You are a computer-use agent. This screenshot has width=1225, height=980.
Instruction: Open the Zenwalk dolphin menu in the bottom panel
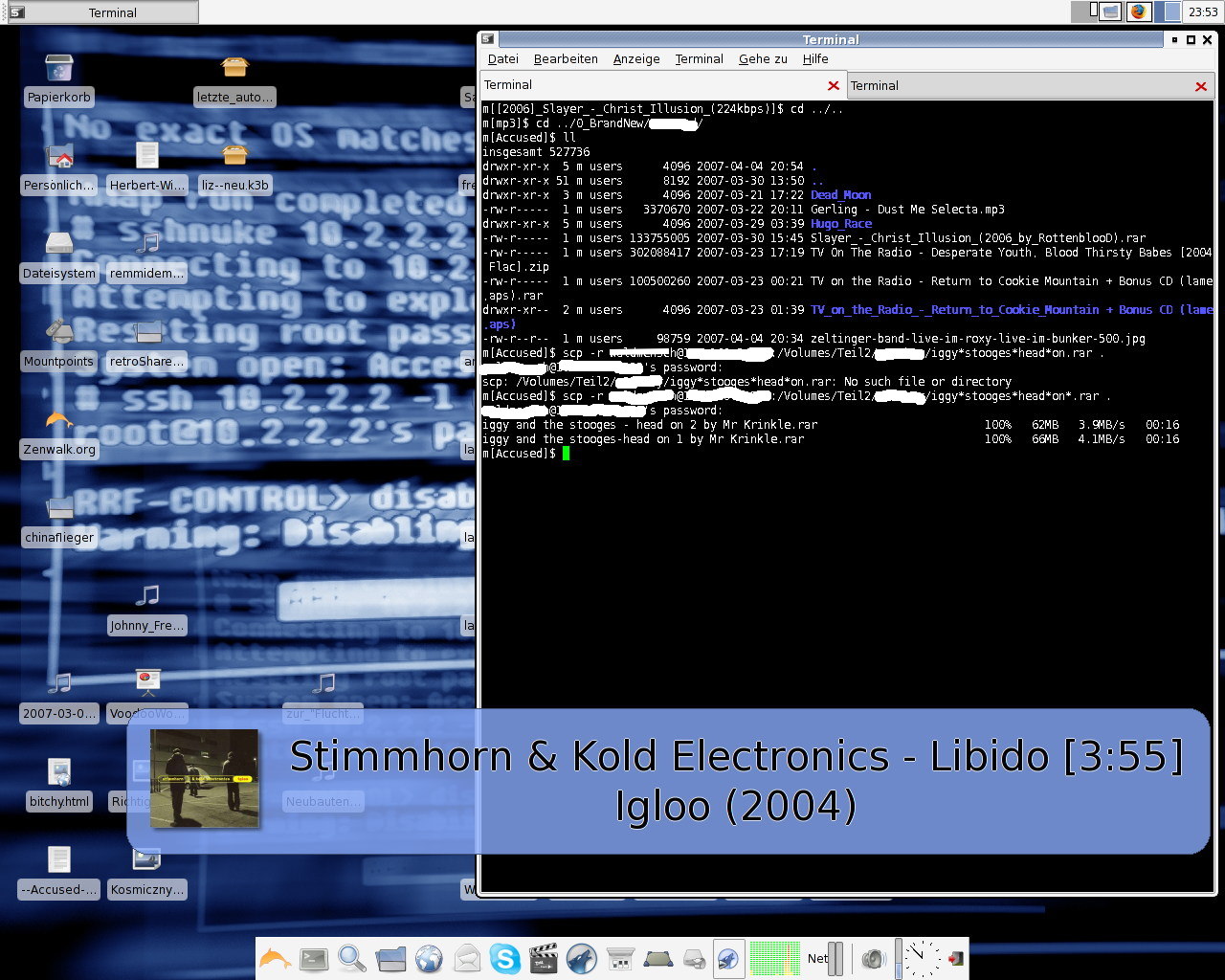pos(276,959)
